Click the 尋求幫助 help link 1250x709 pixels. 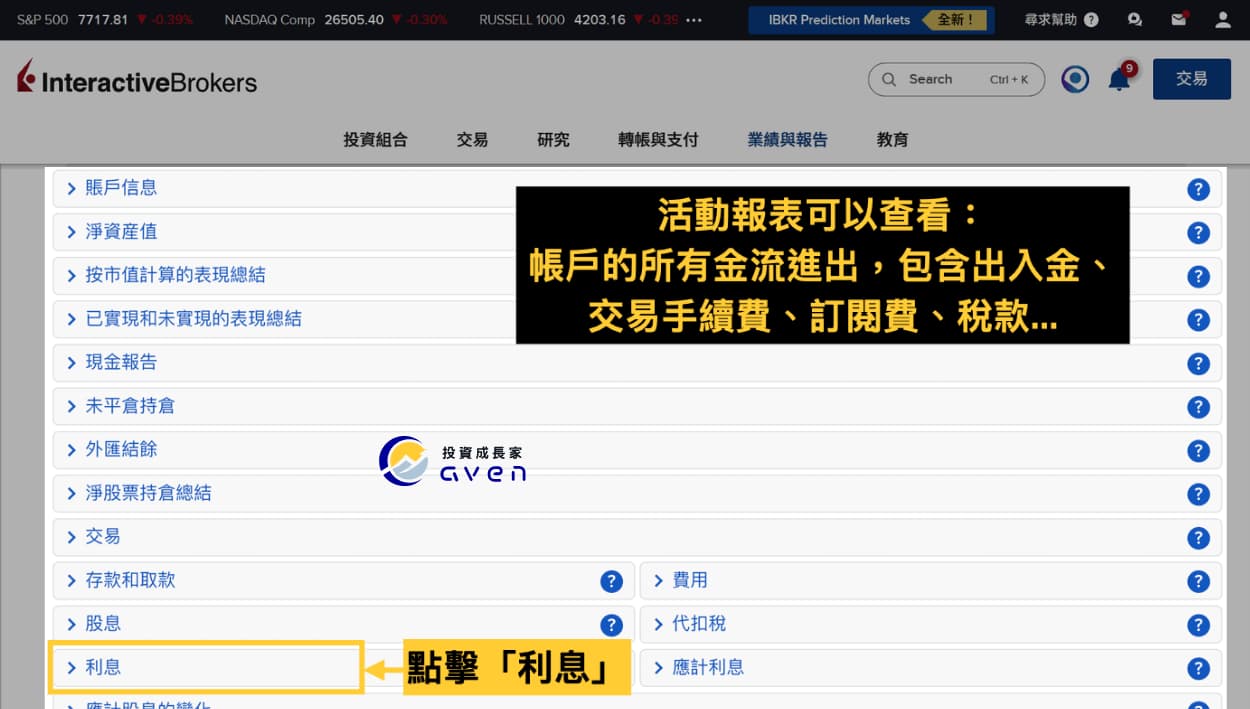click(1061, 20)
